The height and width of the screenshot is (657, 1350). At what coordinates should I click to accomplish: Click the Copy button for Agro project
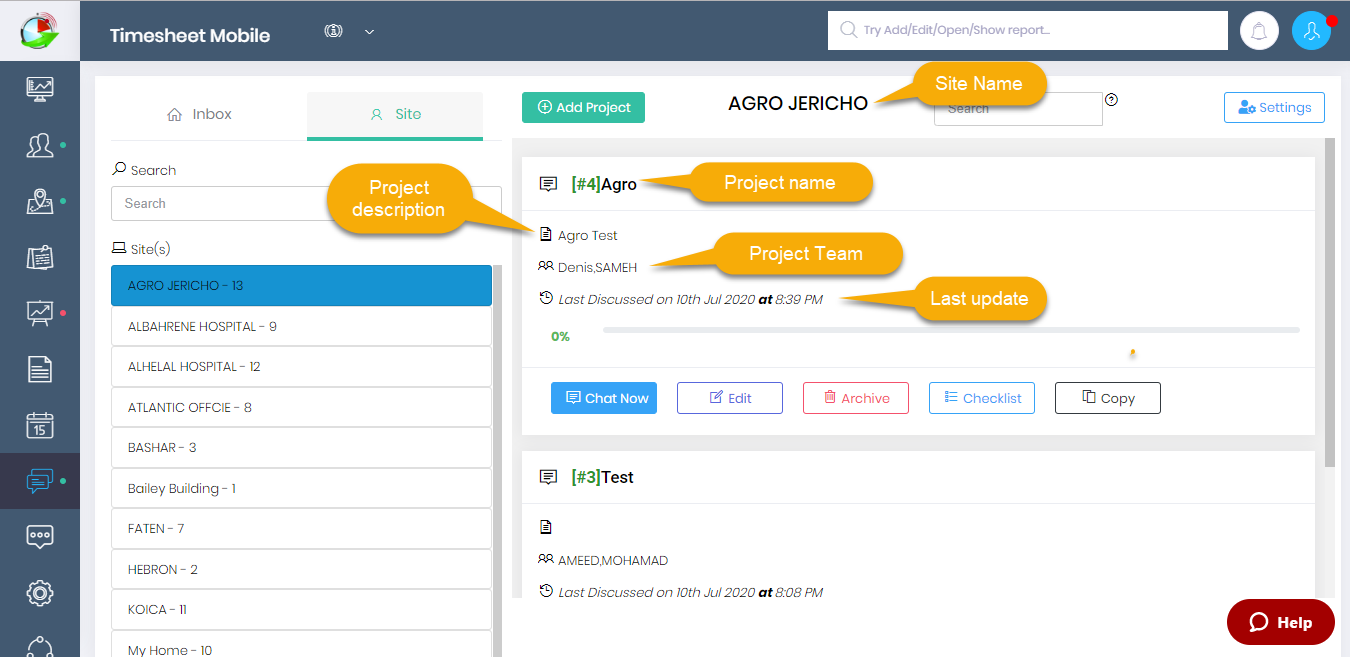1108,398
